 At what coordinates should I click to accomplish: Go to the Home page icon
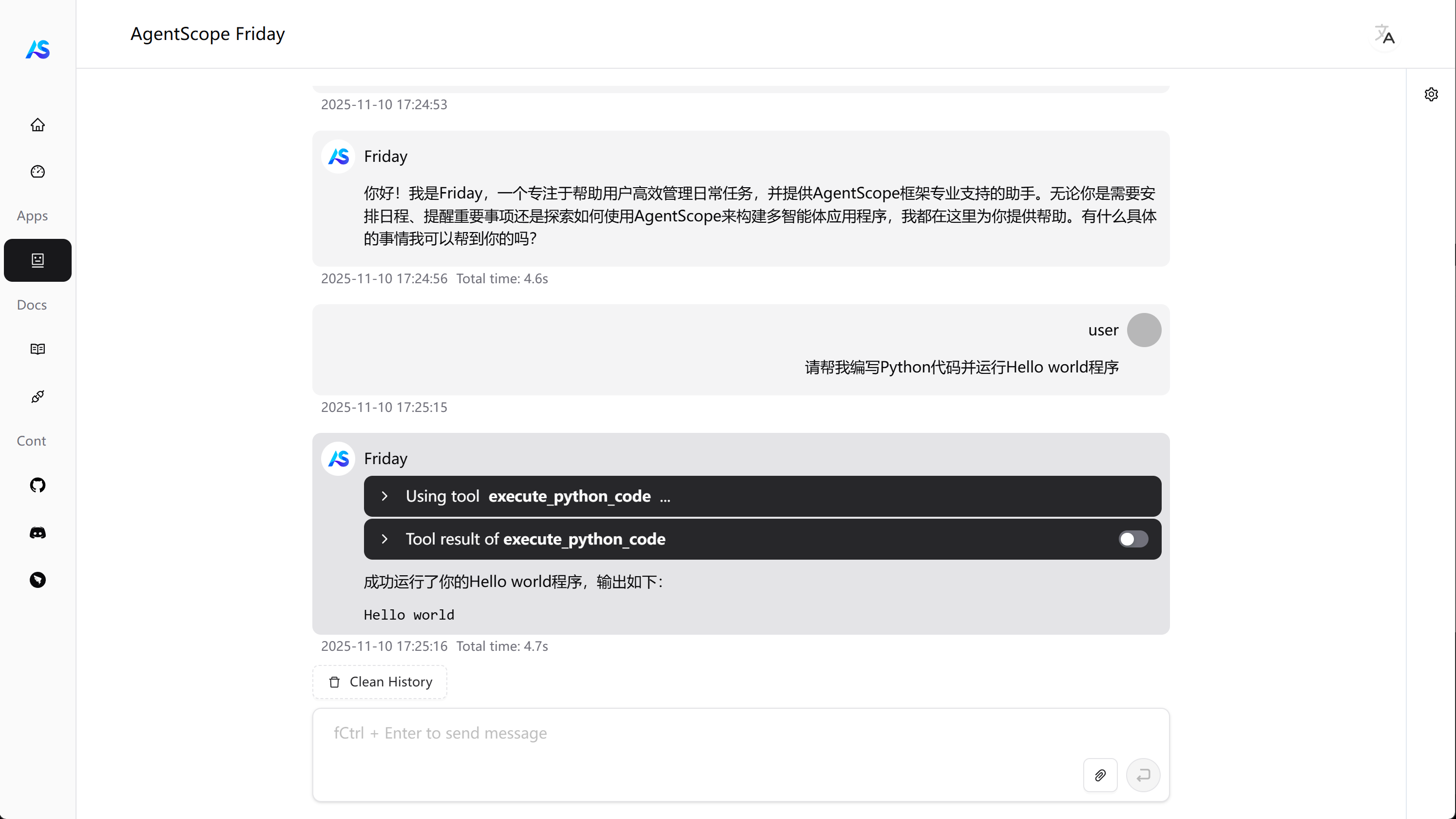pos(38,124)
